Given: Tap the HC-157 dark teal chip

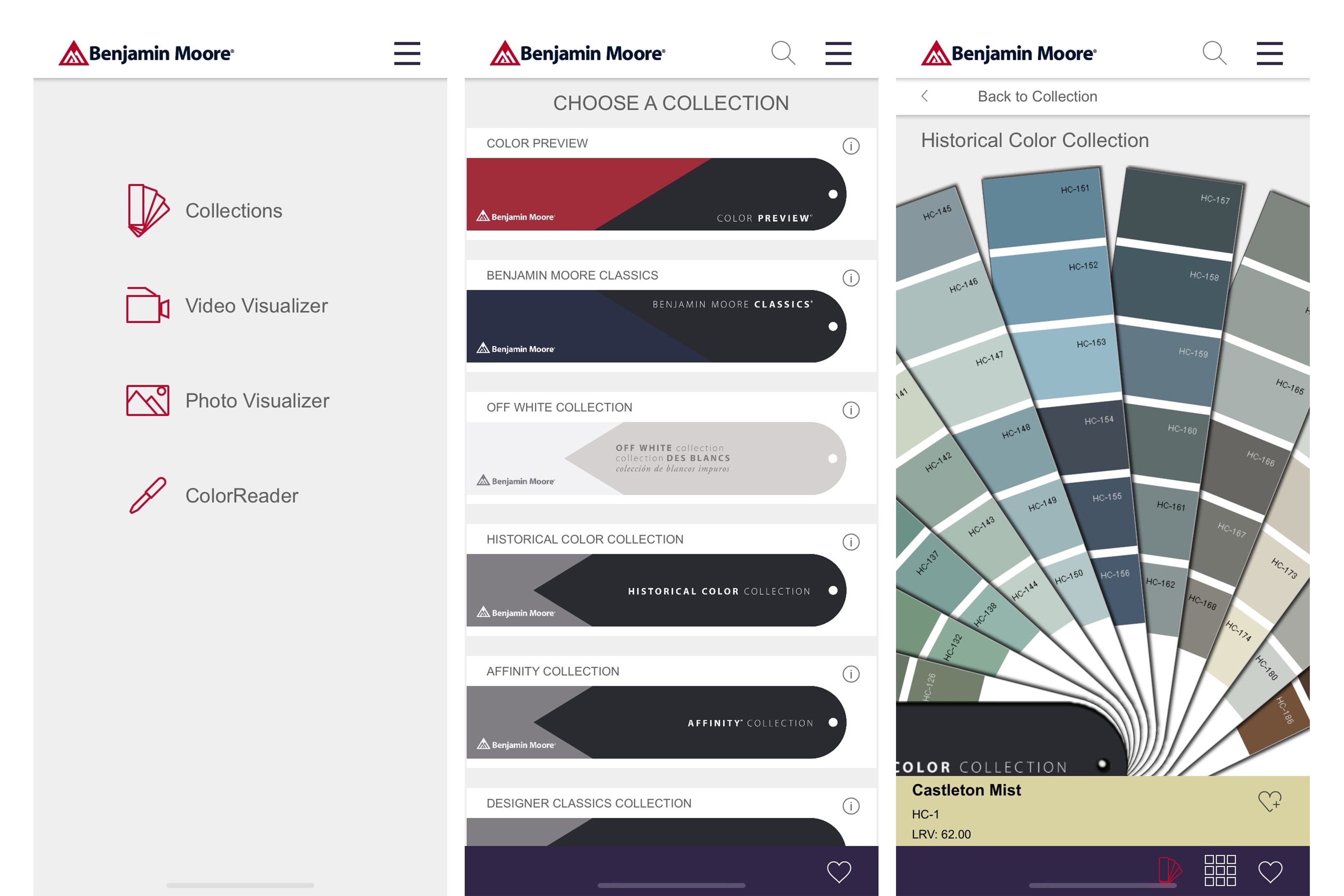Looking at the screenshot, I should [x=1179, y=210].
